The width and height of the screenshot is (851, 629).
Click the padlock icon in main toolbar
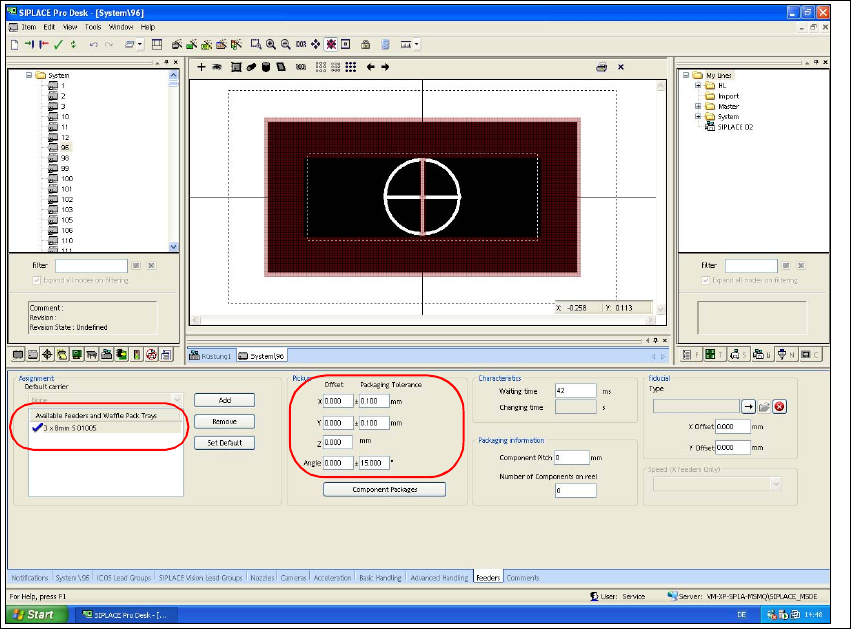366,45
